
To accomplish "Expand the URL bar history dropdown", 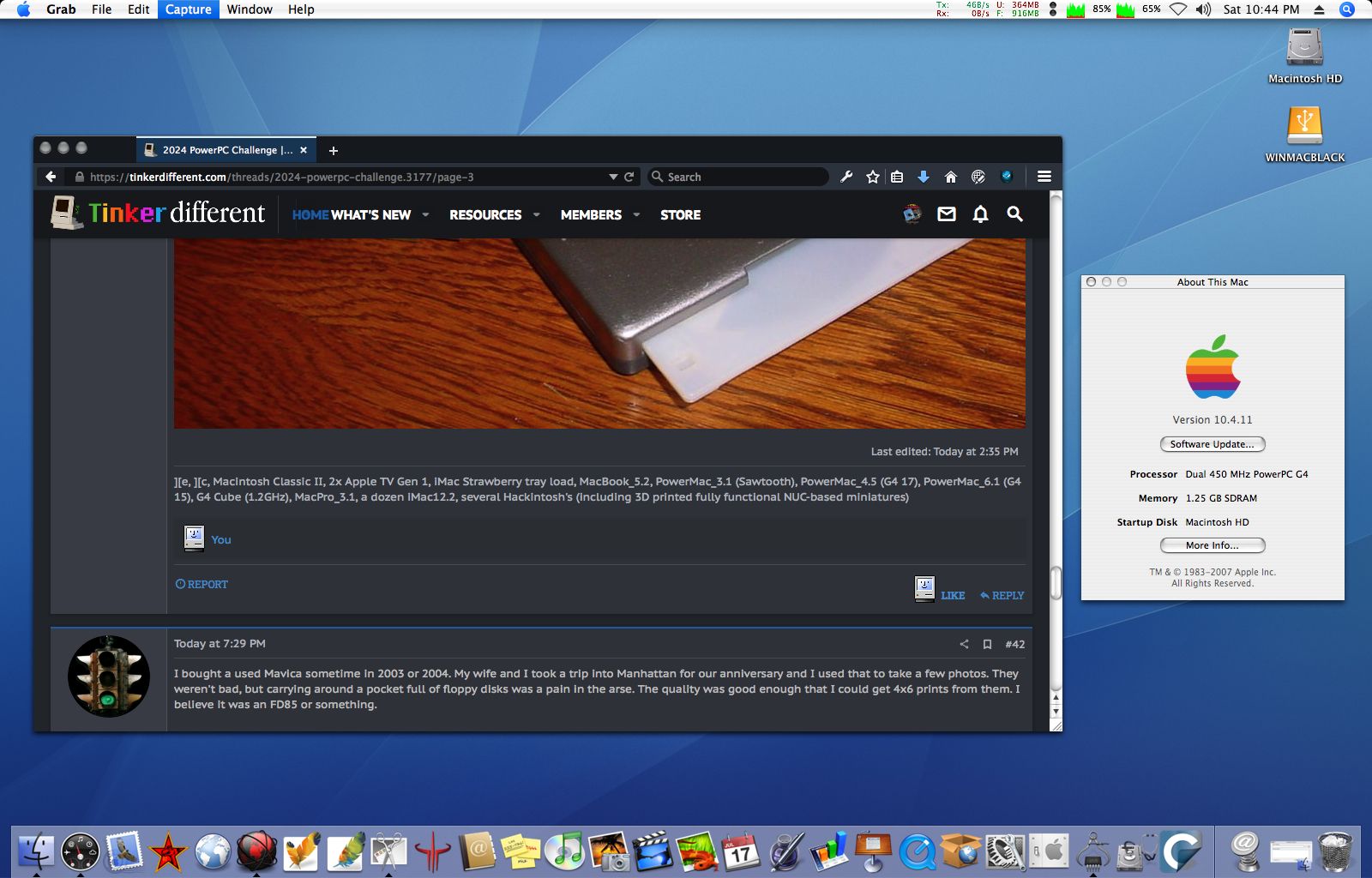I will click(x=613, y=177).
